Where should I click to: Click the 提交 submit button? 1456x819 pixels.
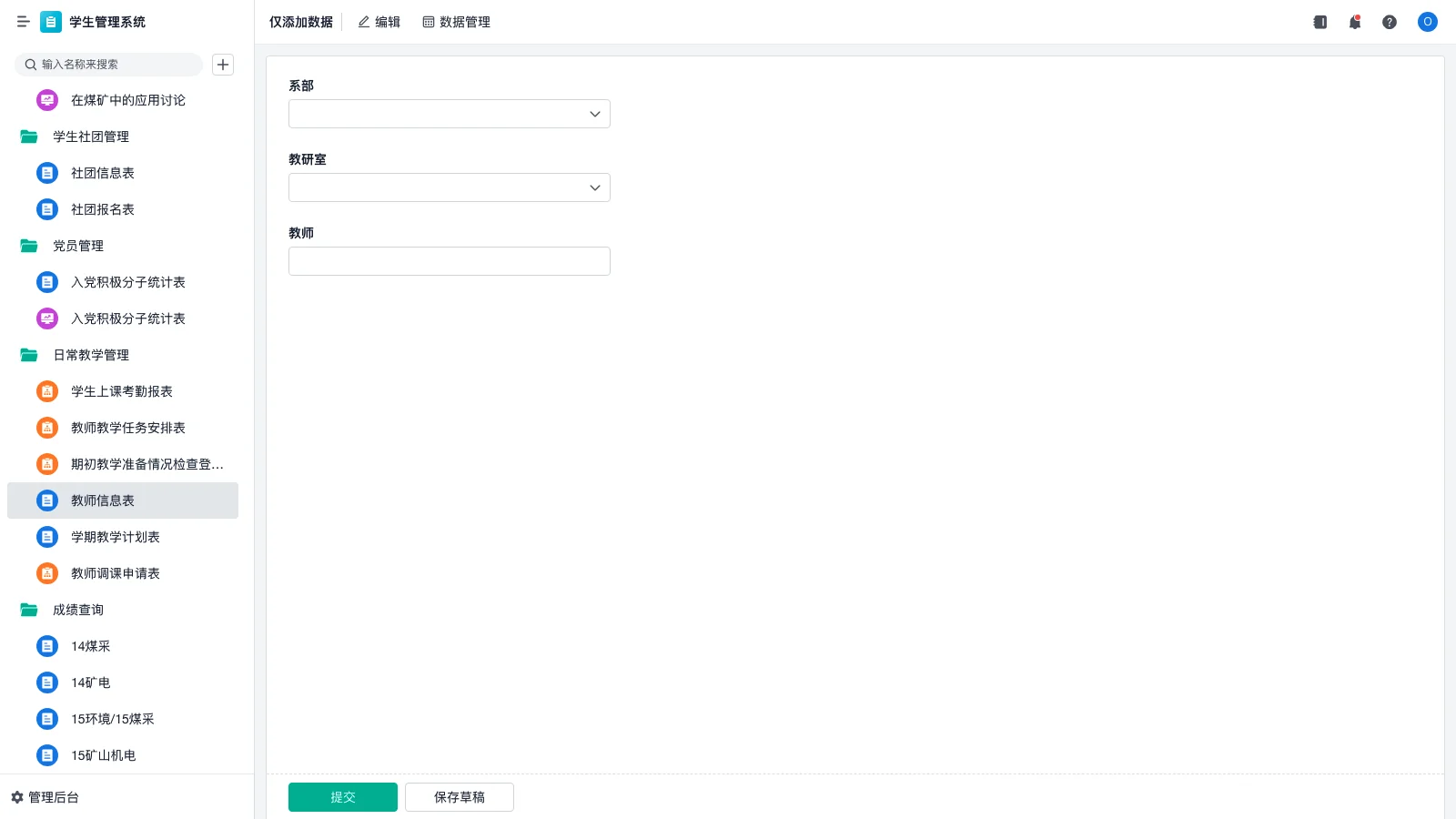click(343, 797)
